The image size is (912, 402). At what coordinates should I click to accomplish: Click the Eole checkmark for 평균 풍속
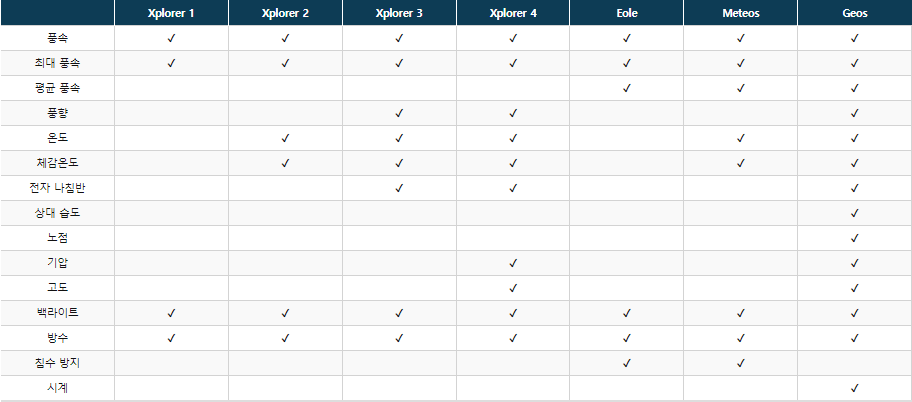click(x=626, y=88)
